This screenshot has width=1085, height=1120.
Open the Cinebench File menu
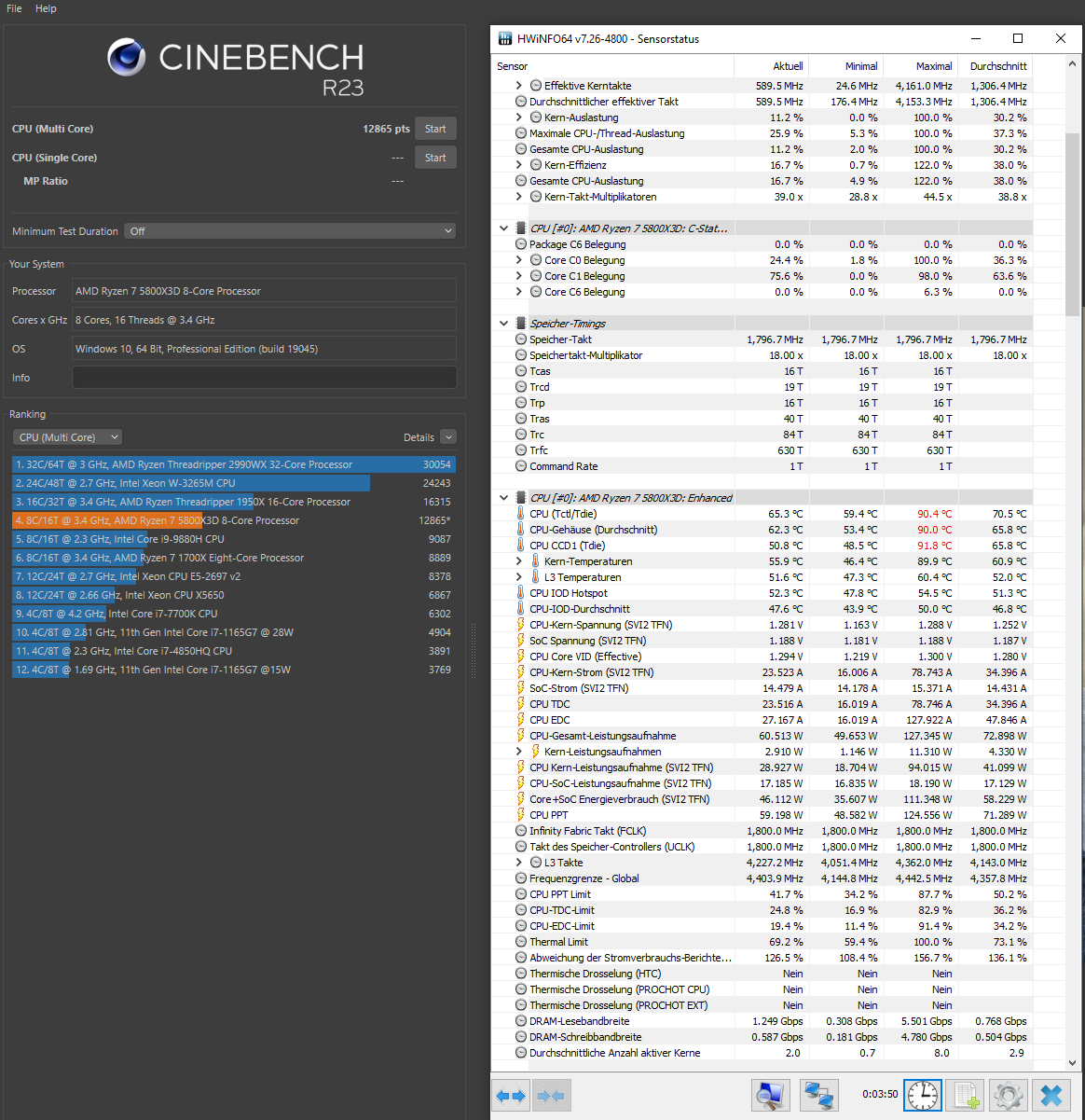pyautogui.click(x=14, y=8)
